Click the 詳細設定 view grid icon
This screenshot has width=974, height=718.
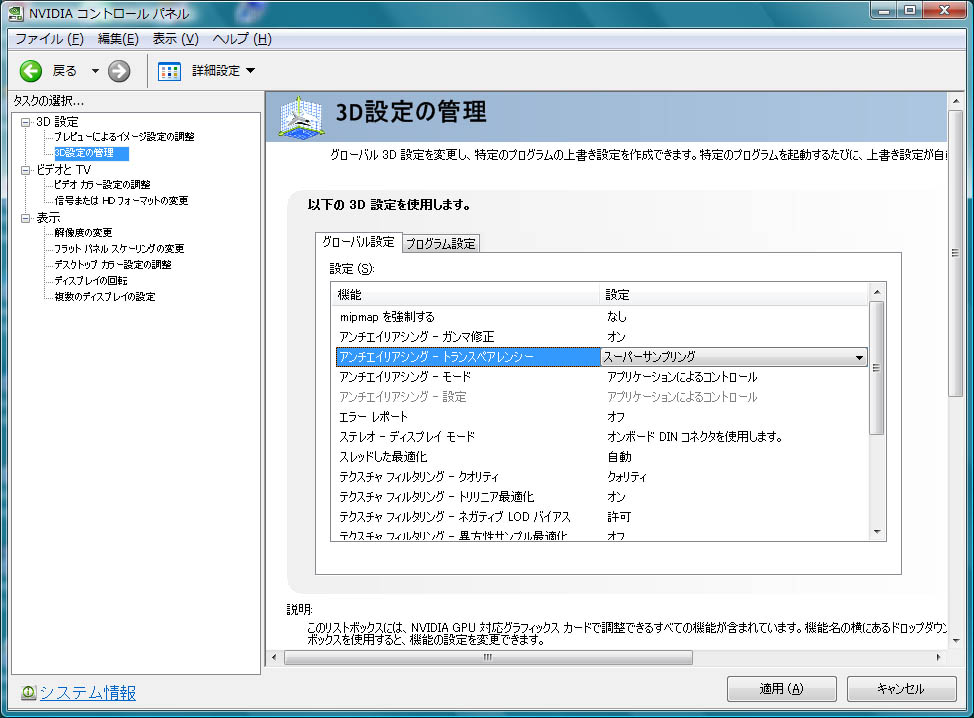coord(169,71)
